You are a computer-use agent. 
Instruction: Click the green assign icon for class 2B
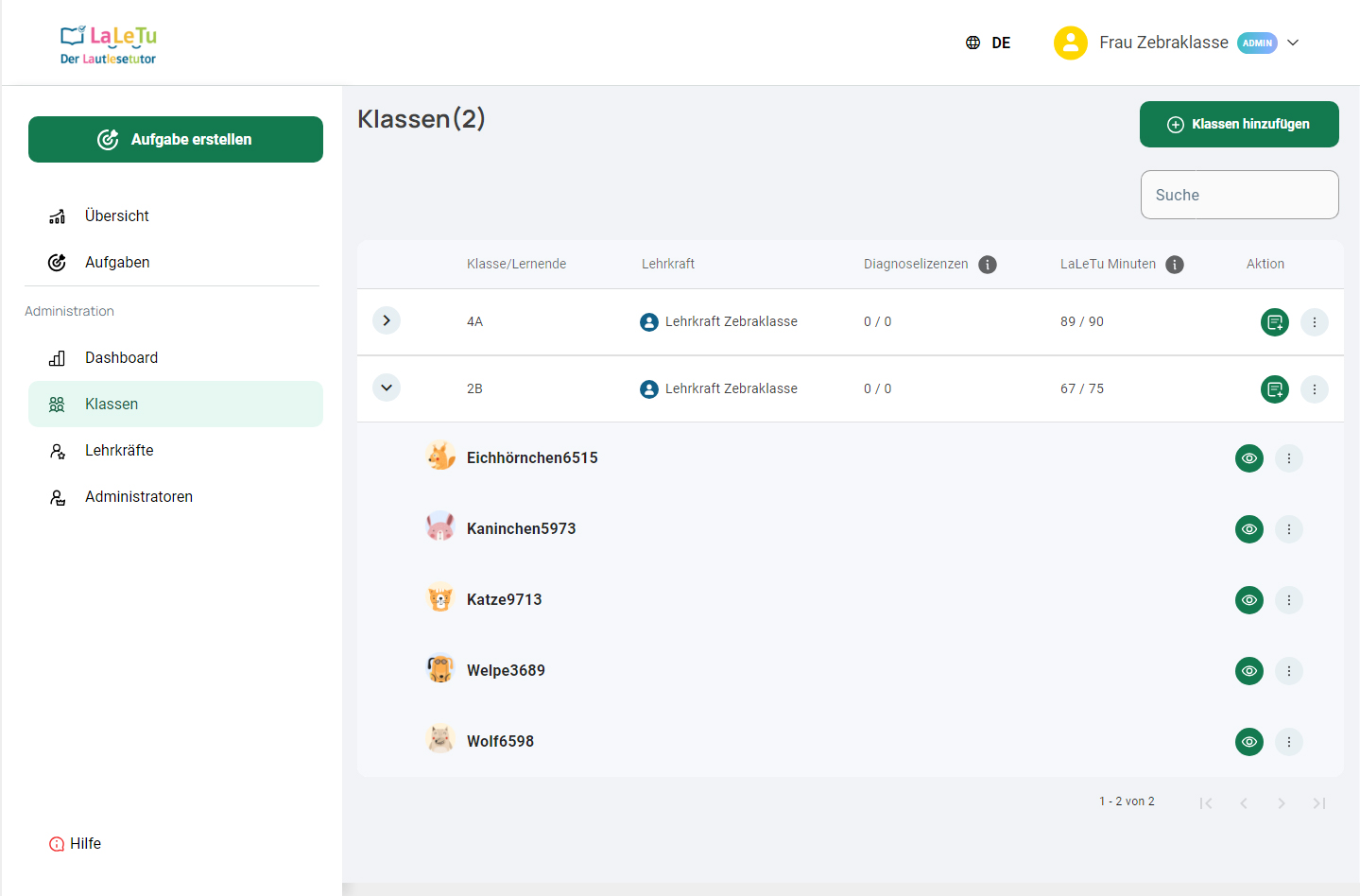[x=1274, y=389]
